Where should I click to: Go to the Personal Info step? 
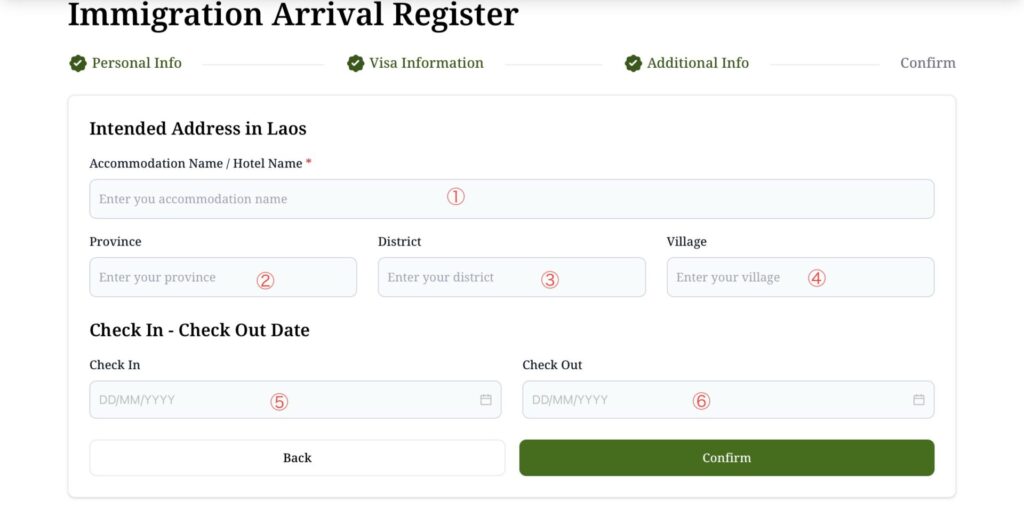pyautogui.click(x=137, y=63)
